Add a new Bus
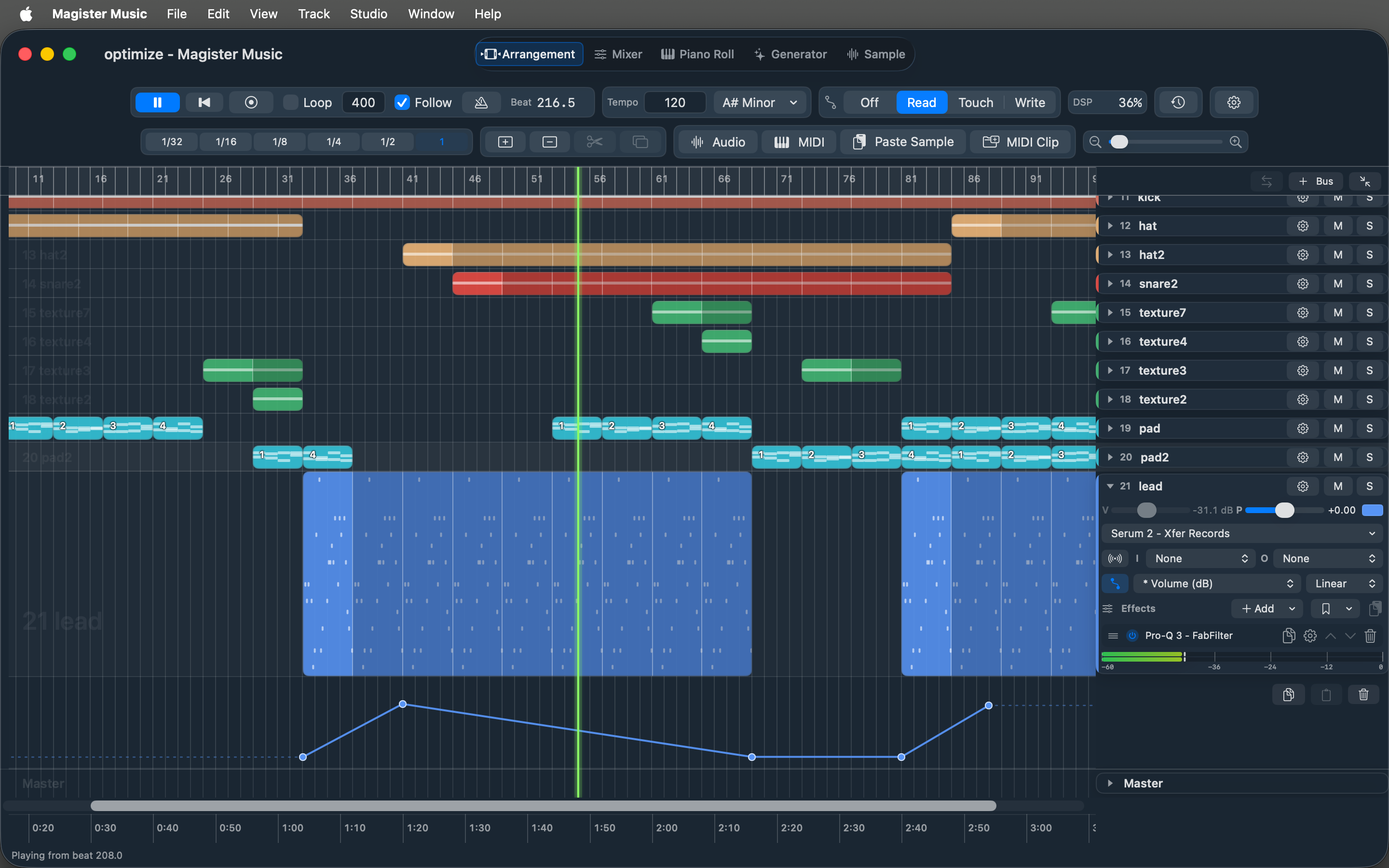The image size is (1389, 868). (x=1316, y=181)
